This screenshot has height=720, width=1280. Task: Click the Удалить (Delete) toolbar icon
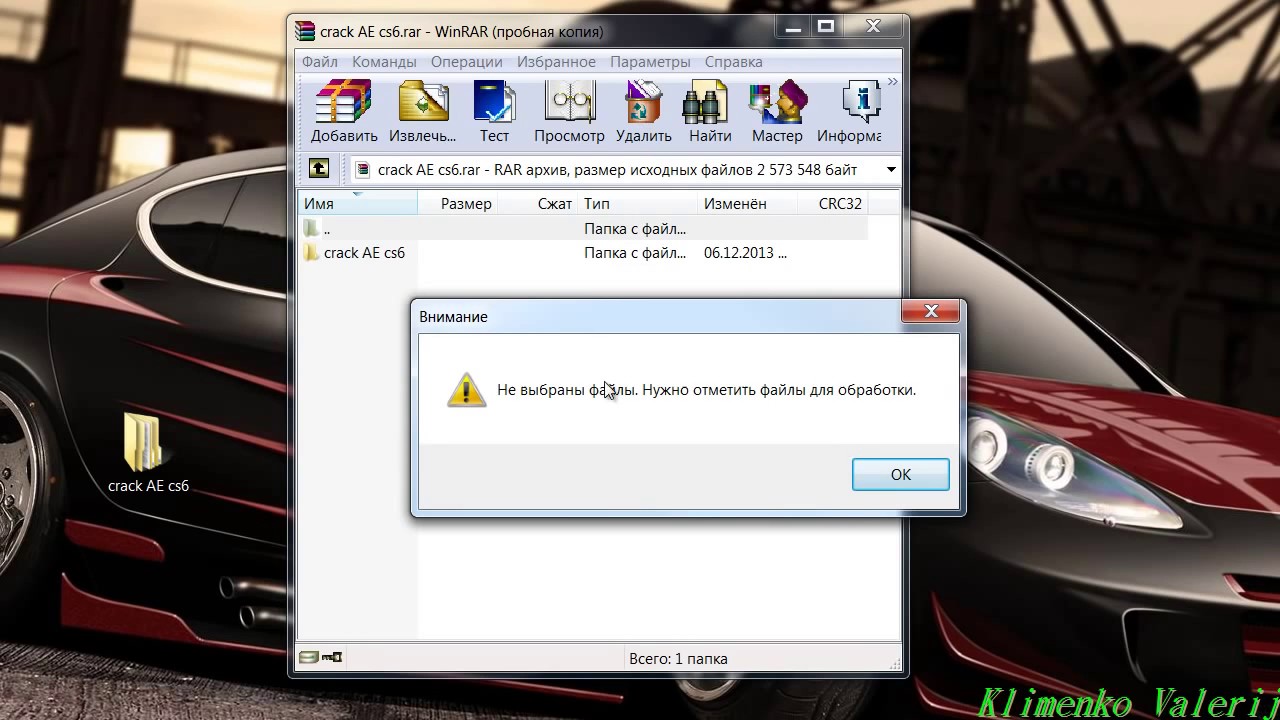[644, 112]
